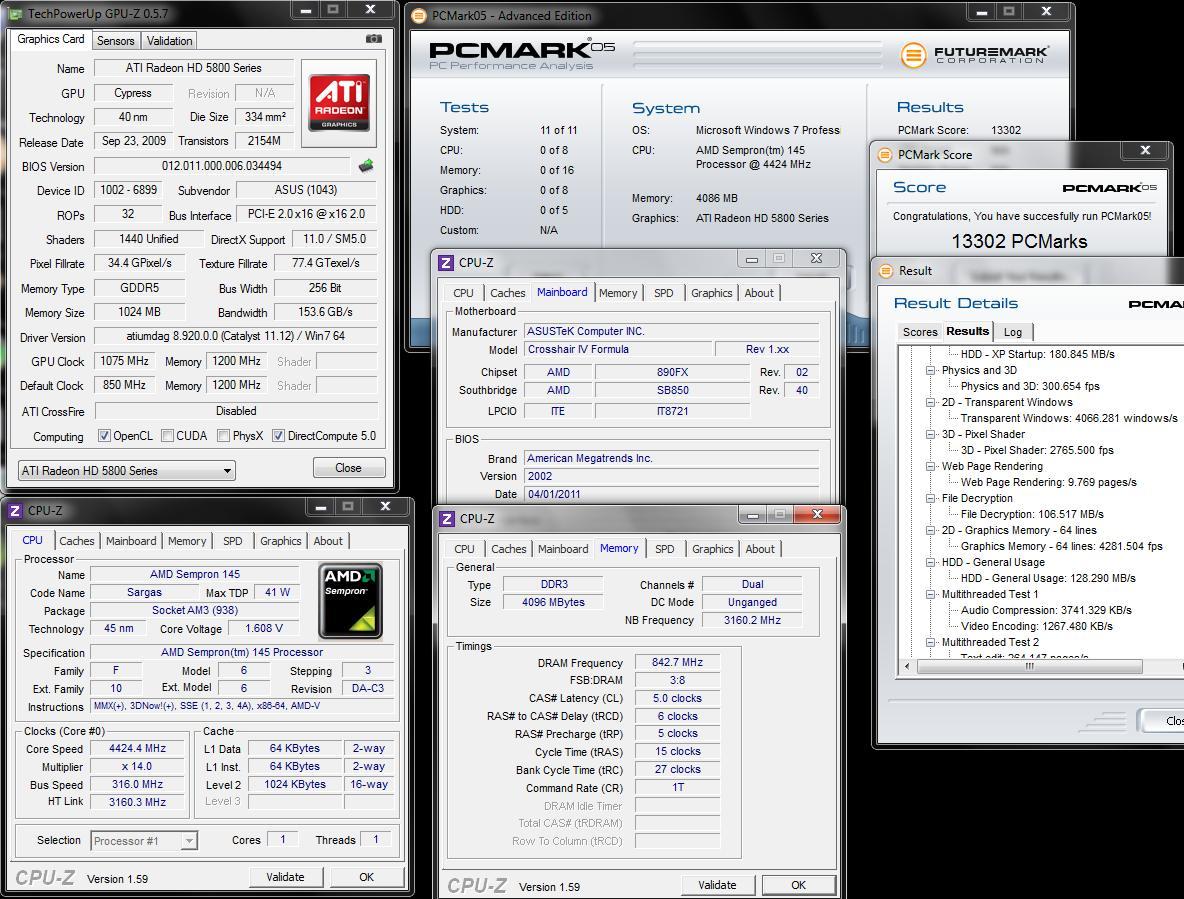Click the GPU-Z title bar icon

[x=15, y=14]
